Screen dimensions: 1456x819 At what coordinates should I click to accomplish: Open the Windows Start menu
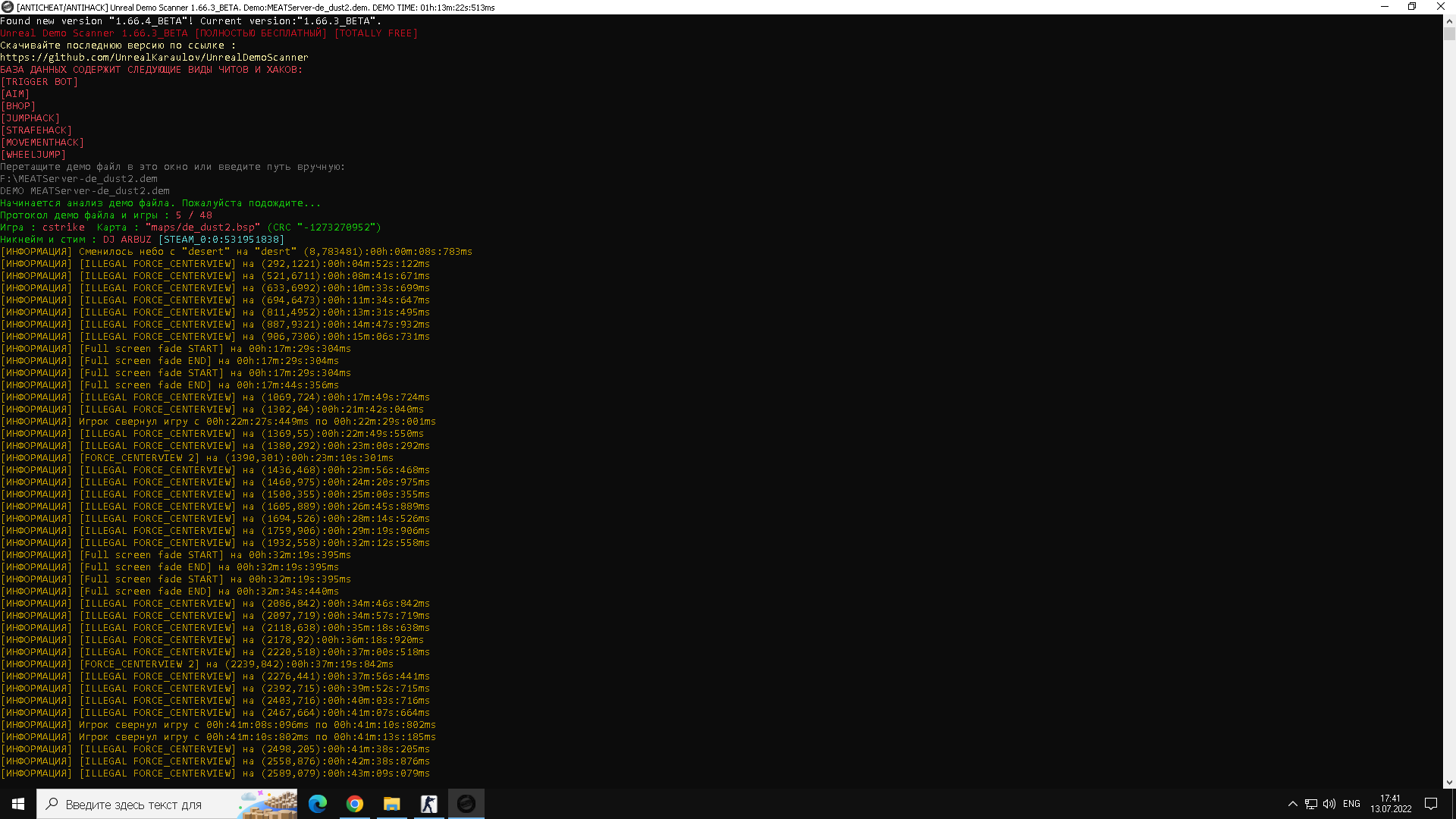pyautogui.click(x=18, y=804)
